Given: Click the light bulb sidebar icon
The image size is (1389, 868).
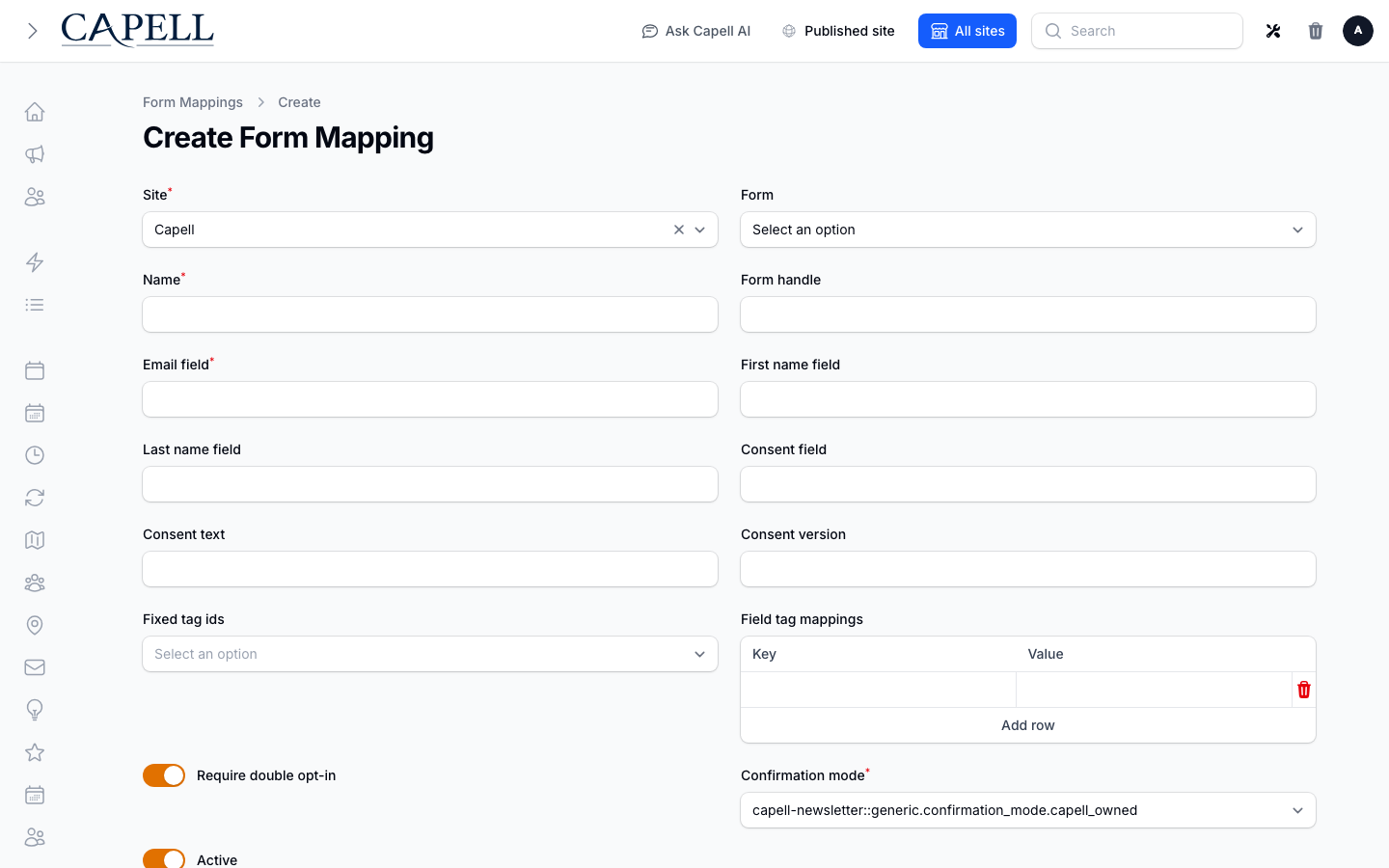Looking at the screenshot, I should [x=35, y=710].
